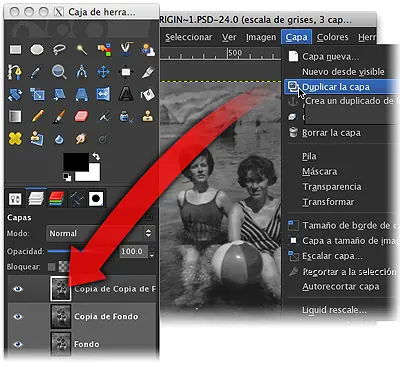Switch to the Brushes tab with black circle
This screenshot has height=367, width=400.
96,199
